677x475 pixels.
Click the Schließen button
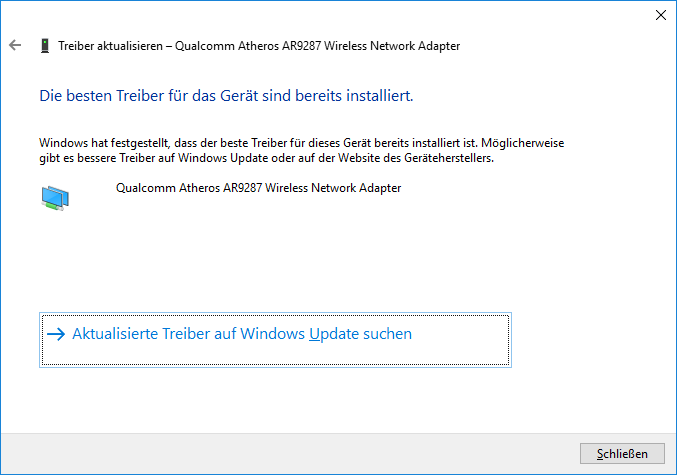tap(622, 453)
